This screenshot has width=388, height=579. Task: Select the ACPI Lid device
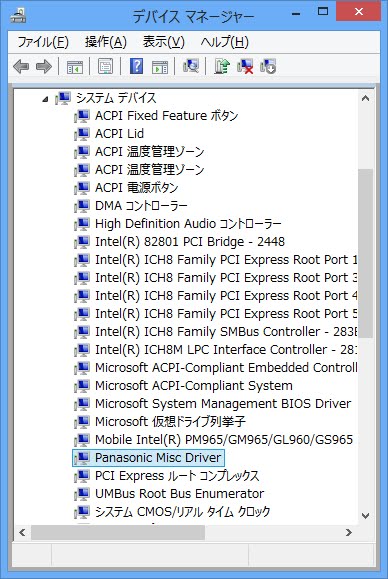click(x=119, y=134)
